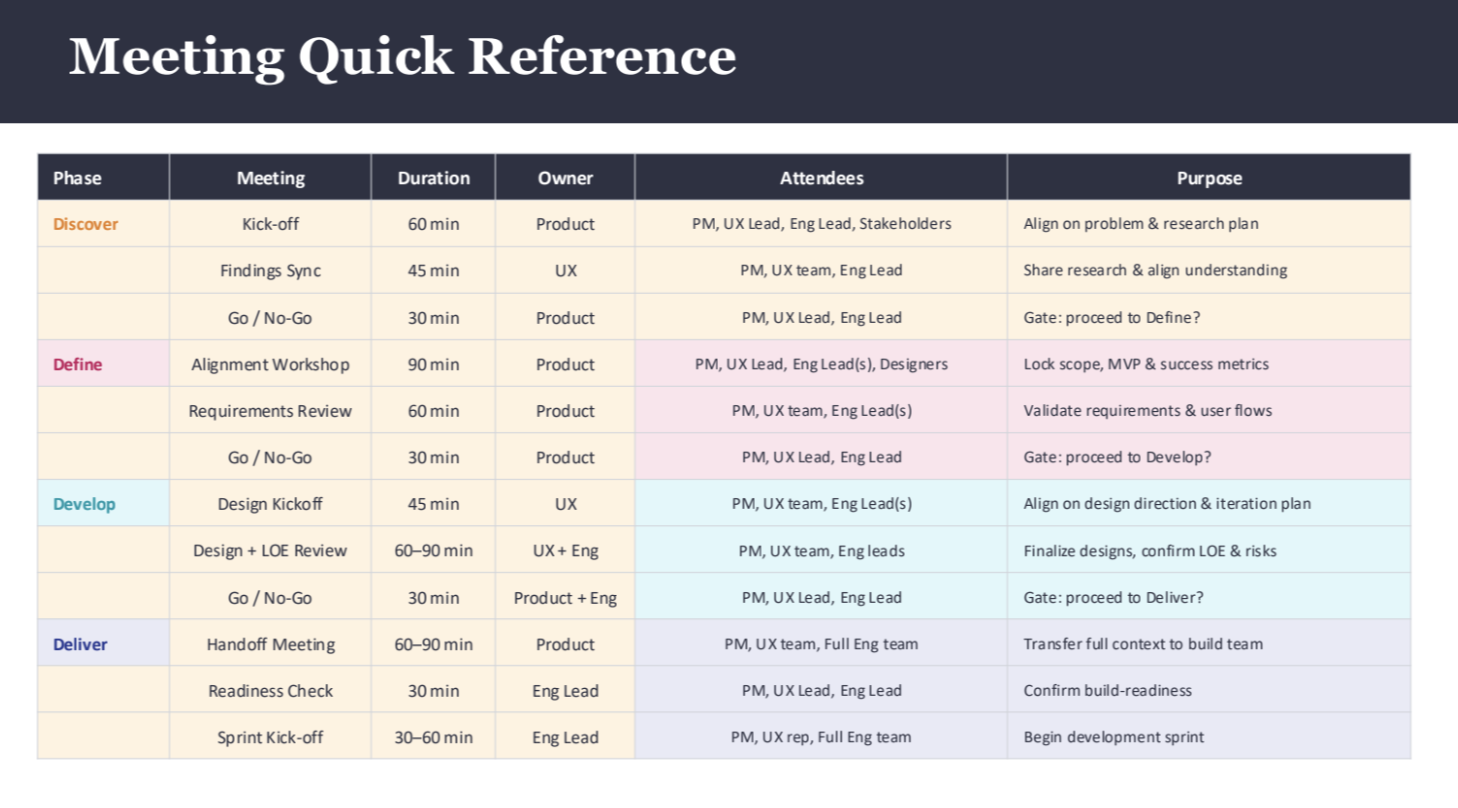Viewport: 1458px width, 808px height.
Task: Click the Readiness Check cell
Action: [x=270, y=690]
